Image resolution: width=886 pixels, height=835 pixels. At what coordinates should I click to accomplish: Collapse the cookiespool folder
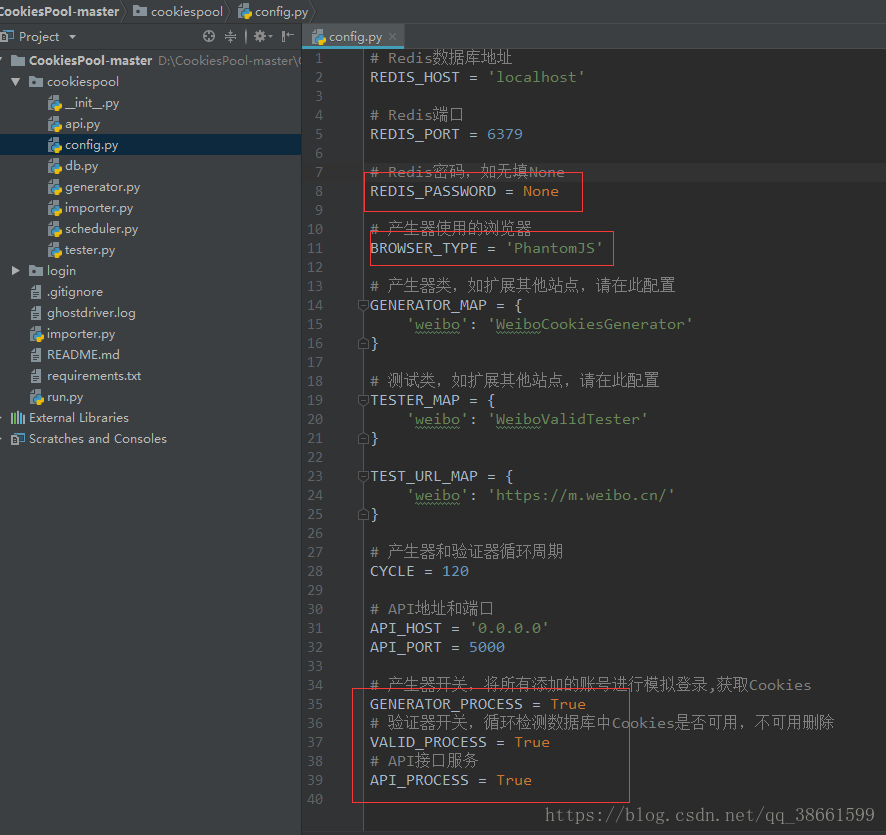tap(16, 82)
